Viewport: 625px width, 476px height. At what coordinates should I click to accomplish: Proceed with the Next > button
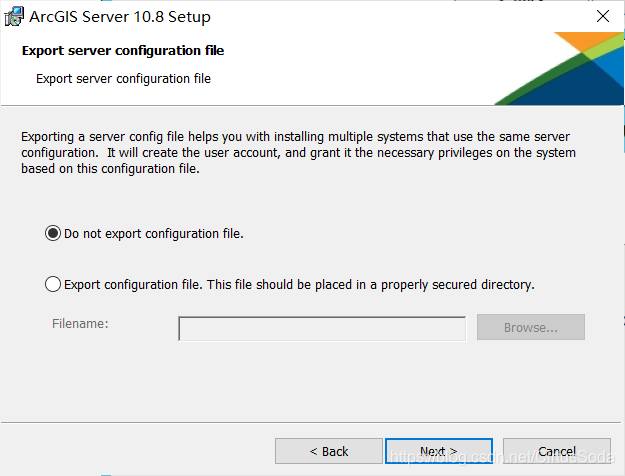click(x=438, y=451)
